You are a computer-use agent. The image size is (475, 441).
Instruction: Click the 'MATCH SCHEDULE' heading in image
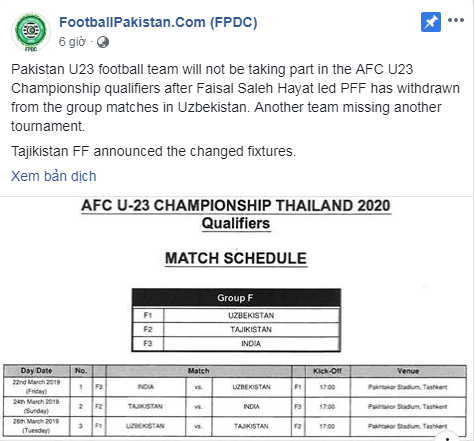tap(236, 258)
